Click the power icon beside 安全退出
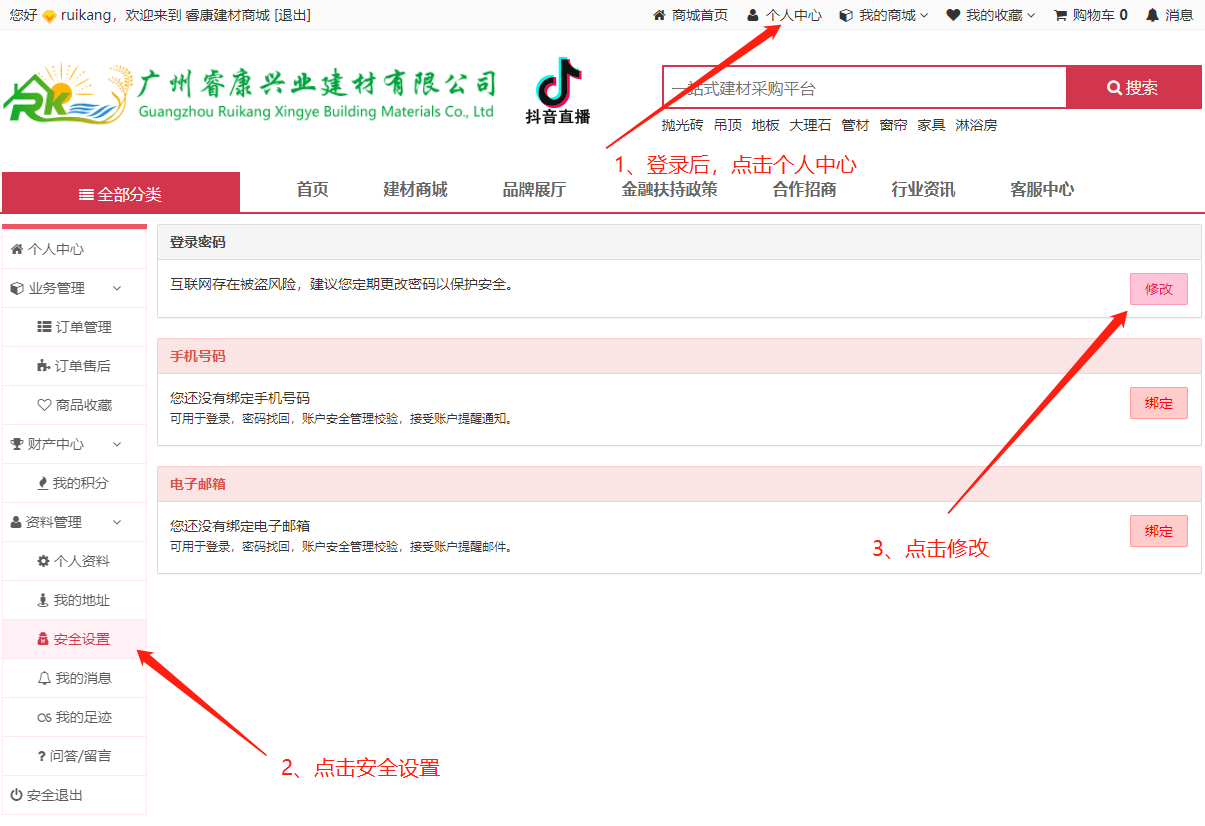The image size is (1205, 826). [x=17, y=795]
